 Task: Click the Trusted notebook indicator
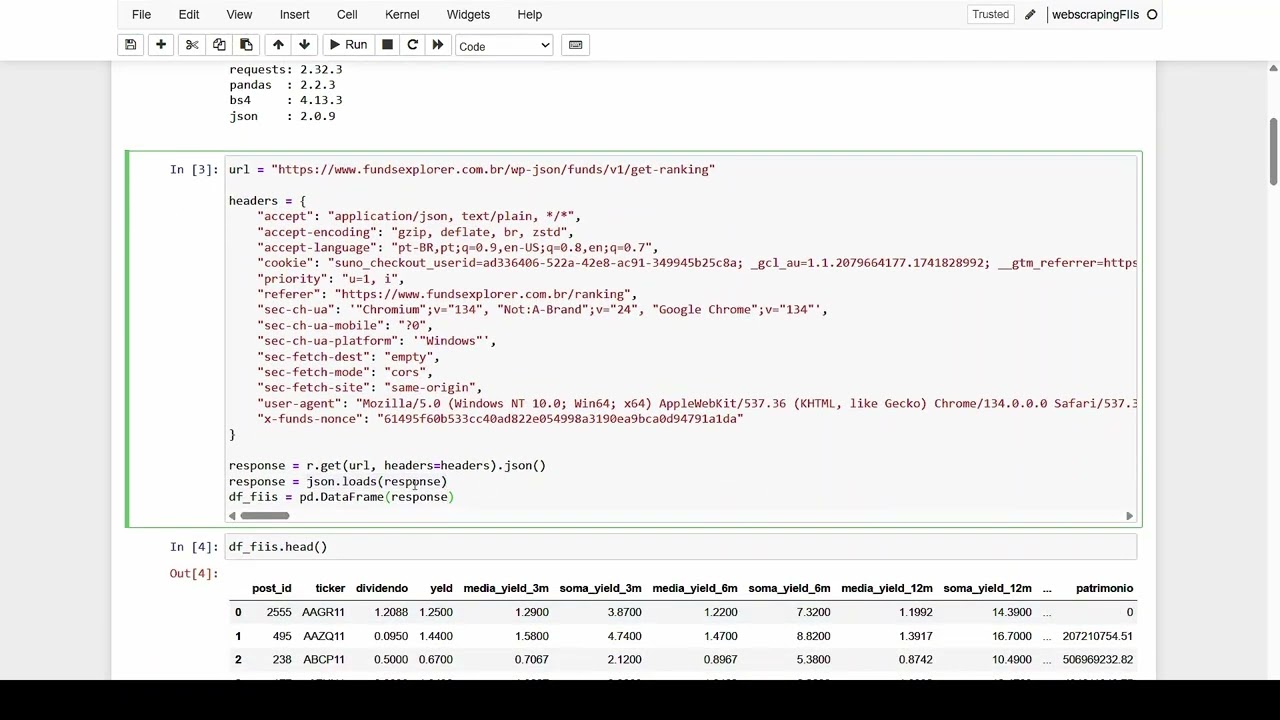[x=990, y=14]
